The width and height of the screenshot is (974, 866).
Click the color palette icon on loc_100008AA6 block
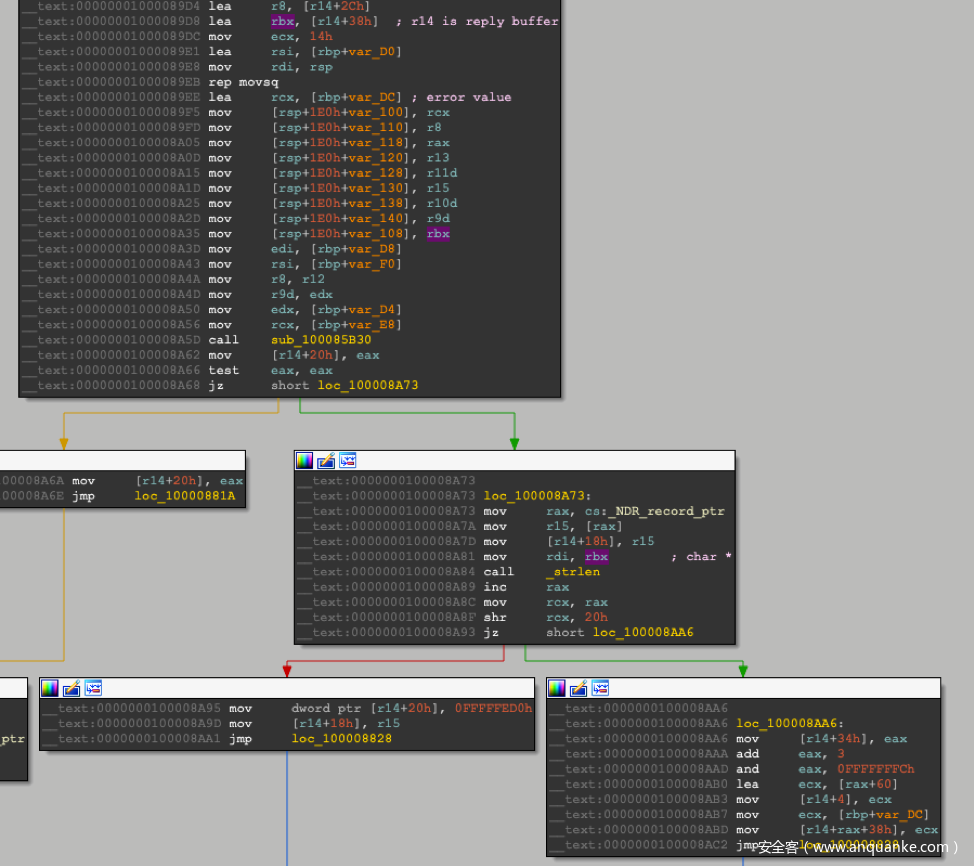pyautogui.click(x=557, y=688)
